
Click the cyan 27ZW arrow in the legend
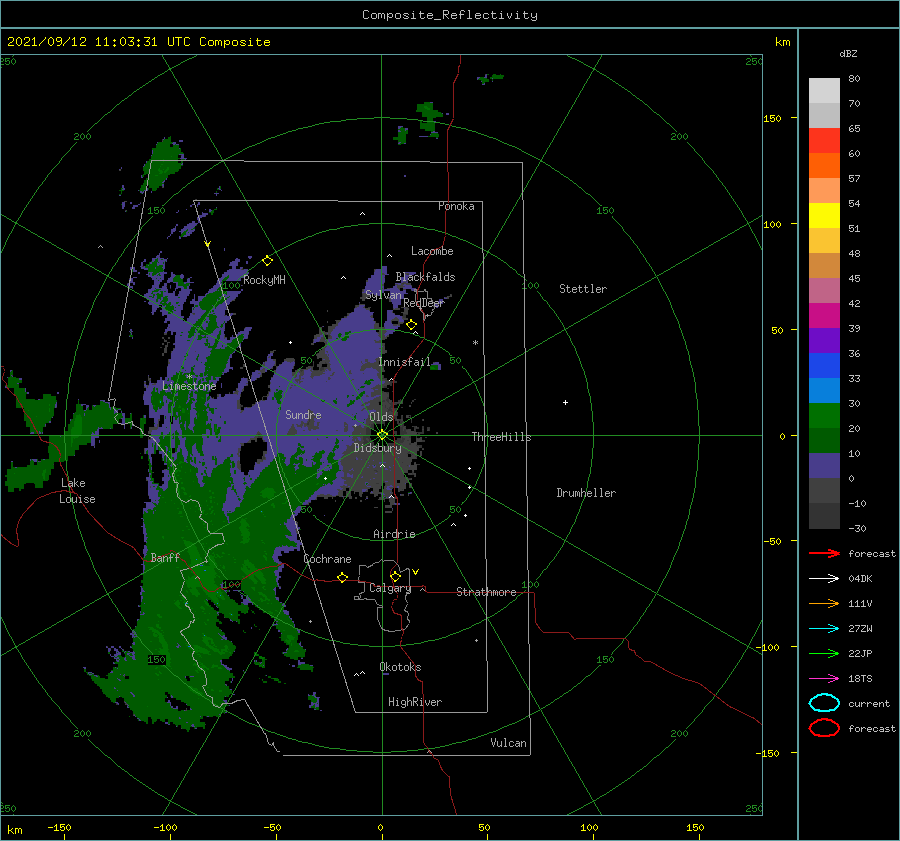coord(824,629)
